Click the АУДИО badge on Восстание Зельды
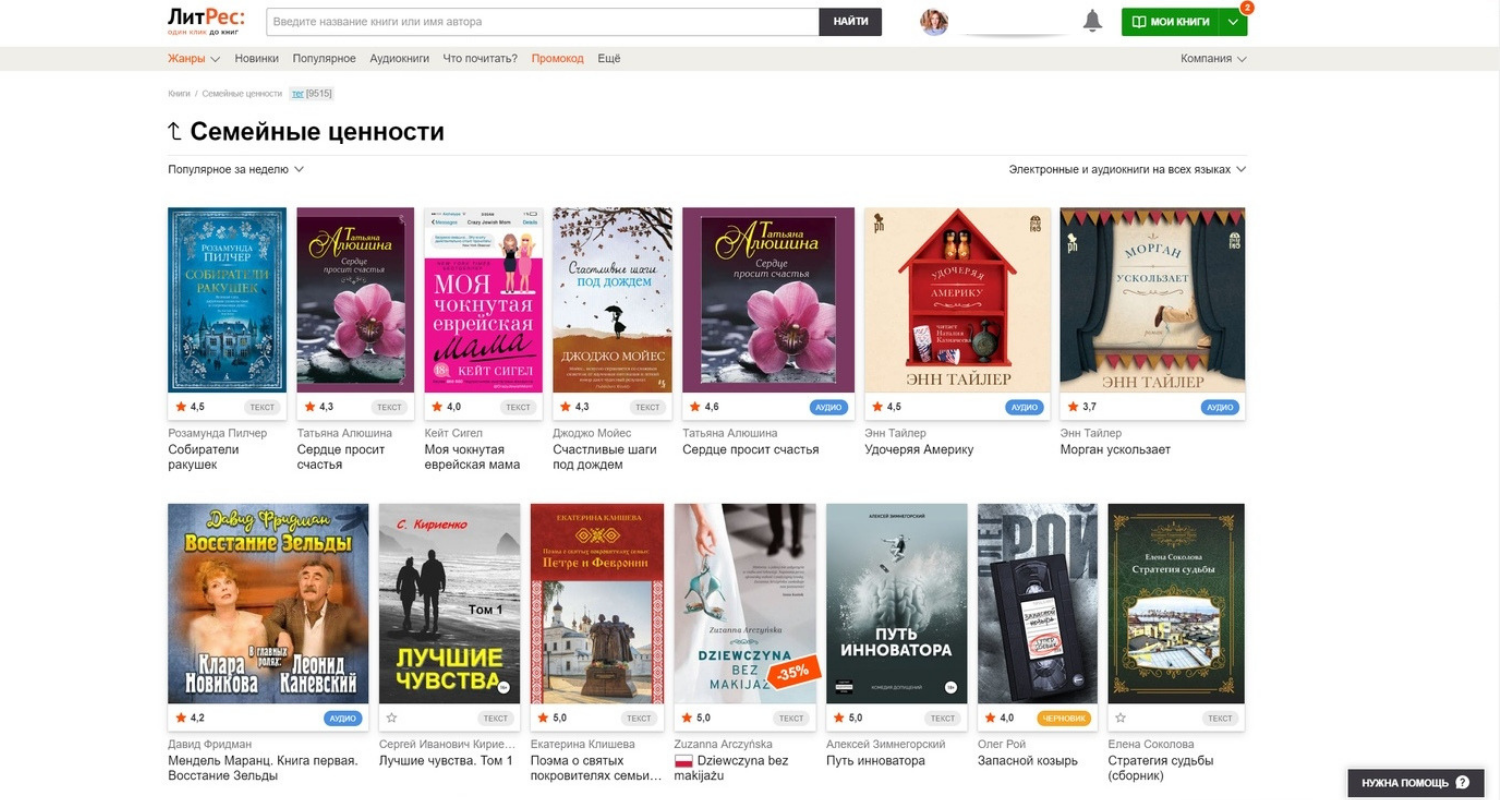1500x800 pixels. tap(343, 718)
